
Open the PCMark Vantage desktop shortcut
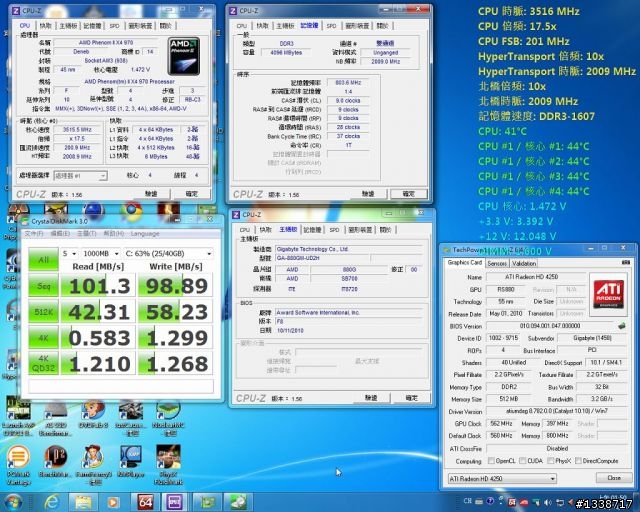click(x=19, y=464)
